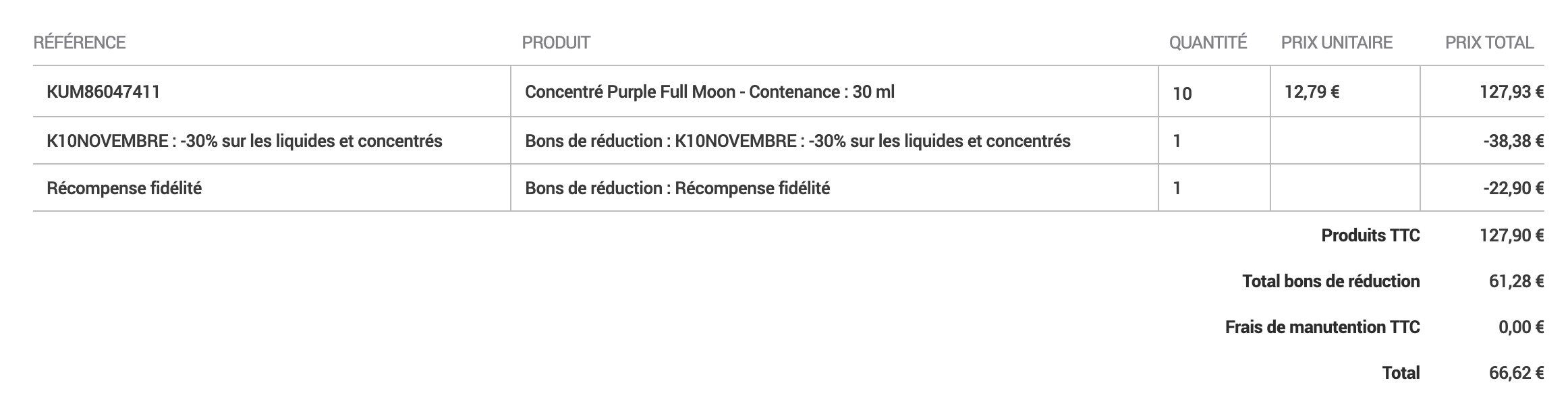Select the final total 66,62 €
Viewport: 1568px width, 414px height.
point(1516,373)
